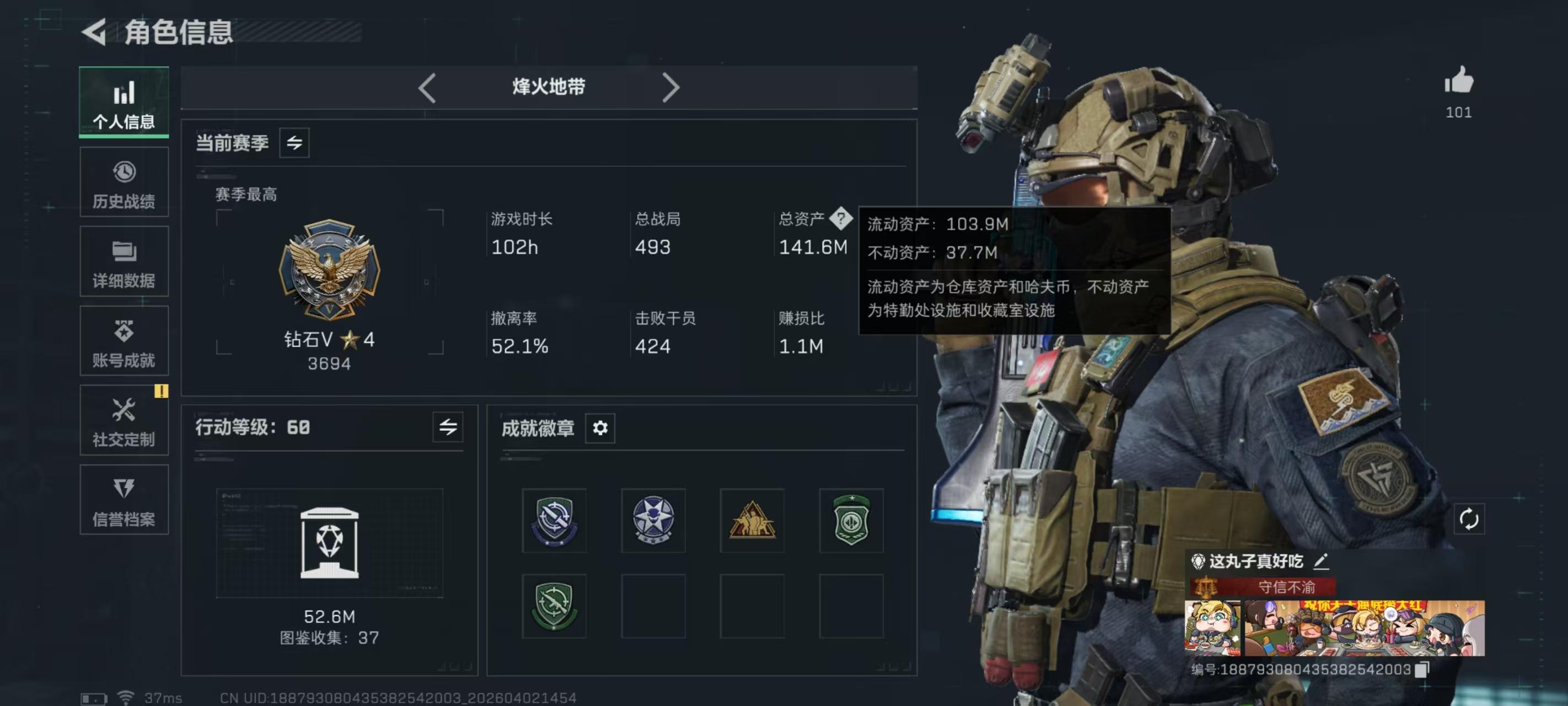Open the 总资产 question mark help icon
This screenshot has width=1568, height=706.
tap(841, 218)
